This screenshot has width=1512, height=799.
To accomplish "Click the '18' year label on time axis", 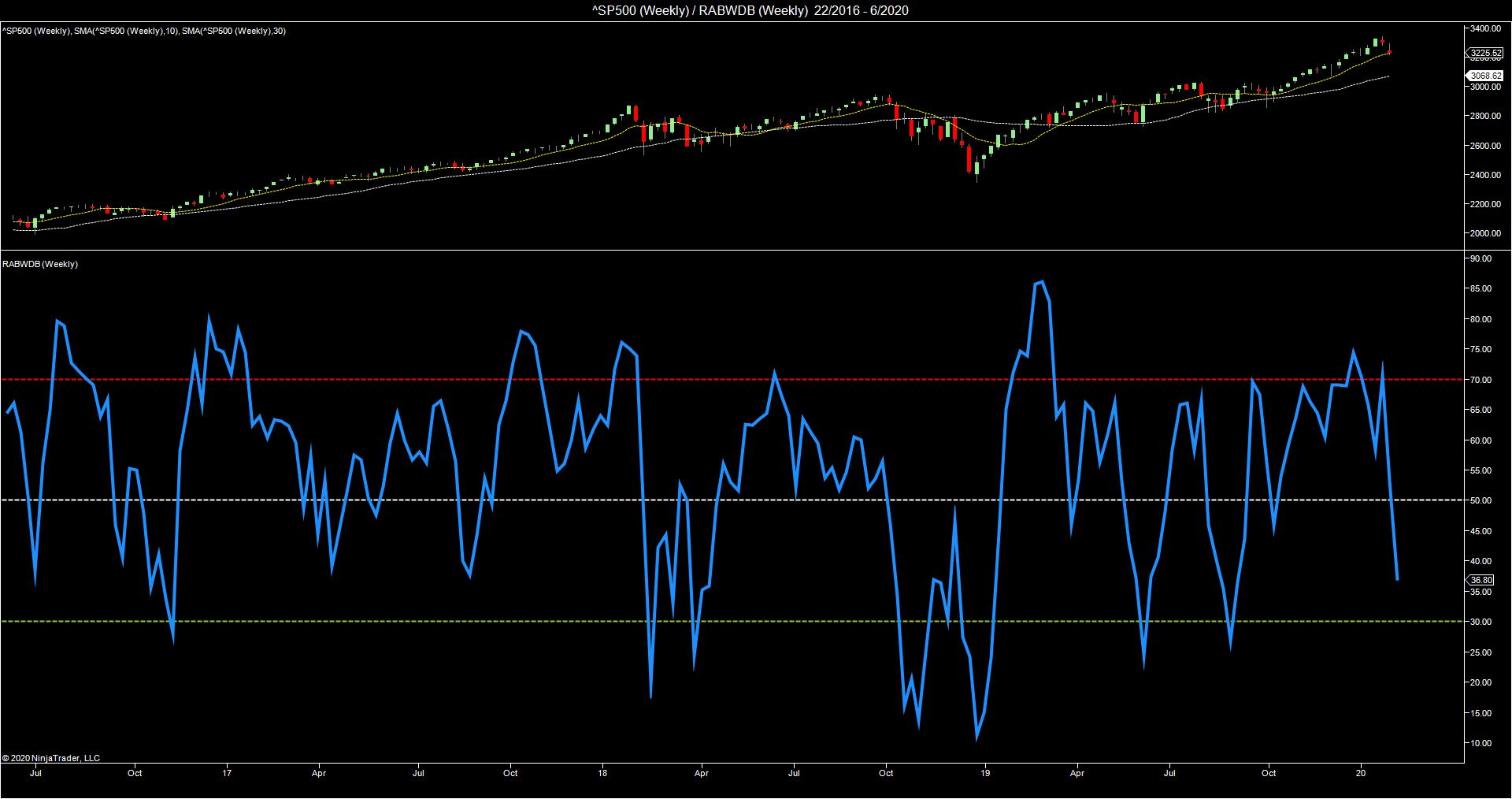I will (x=603, y=773).
